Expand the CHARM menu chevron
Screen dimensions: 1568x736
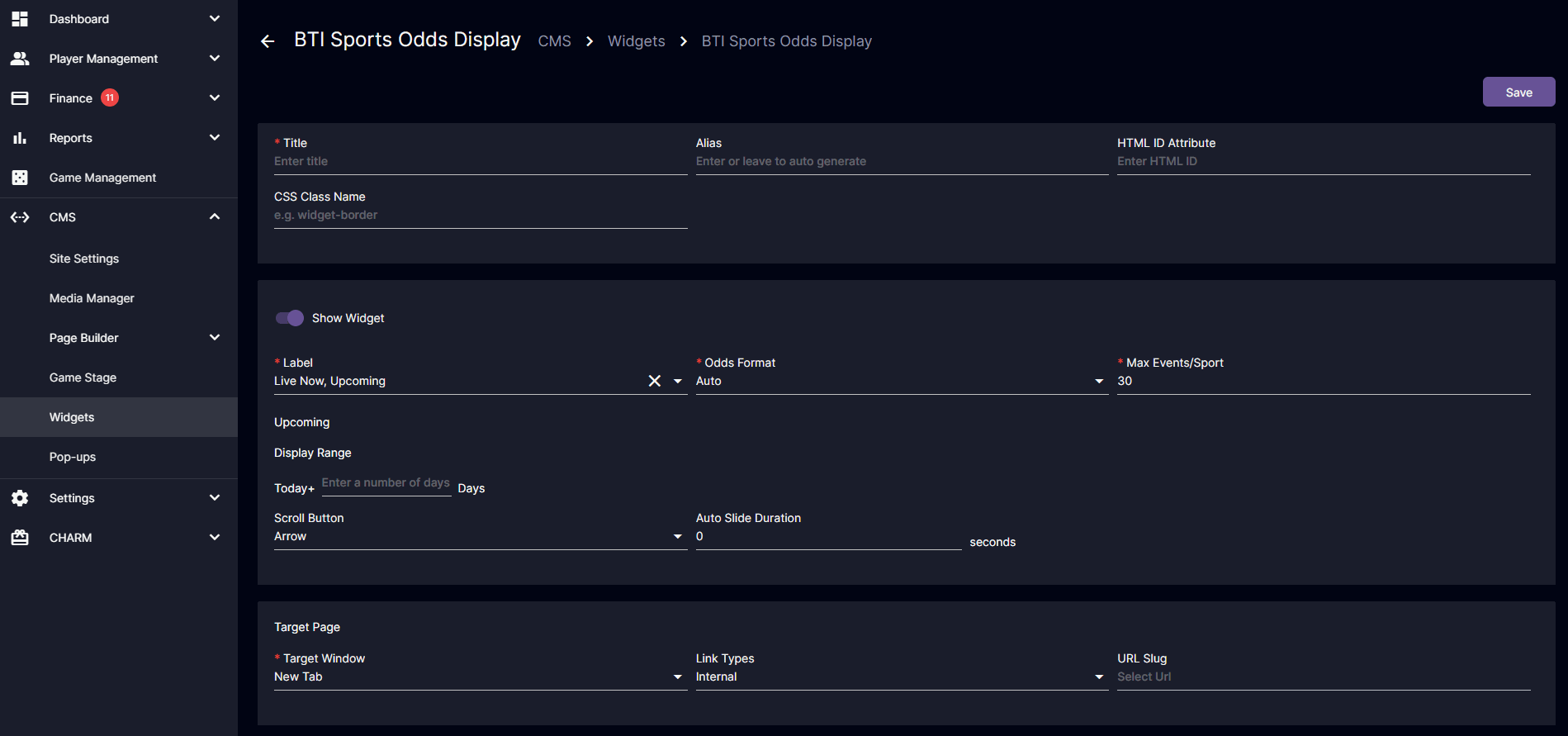coord(215,538)
